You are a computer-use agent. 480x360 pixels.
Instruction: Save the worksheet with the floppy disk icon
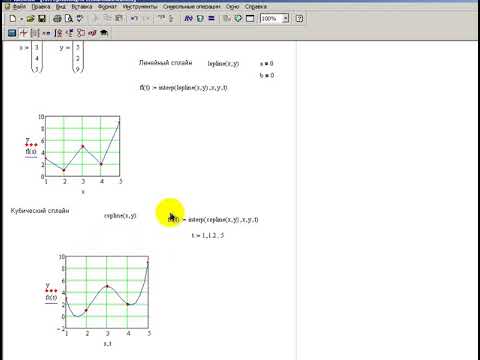point(42,19)
